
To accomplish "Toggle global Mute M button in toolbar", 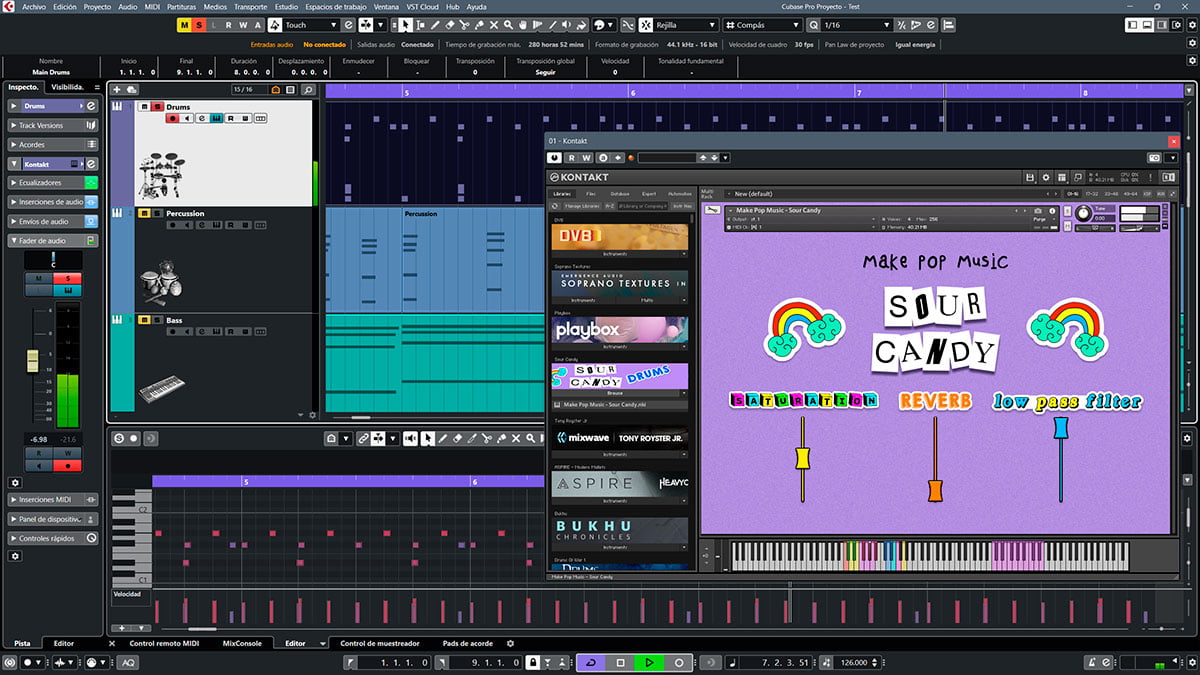I will pyautogui.click(x=185, y=25).
